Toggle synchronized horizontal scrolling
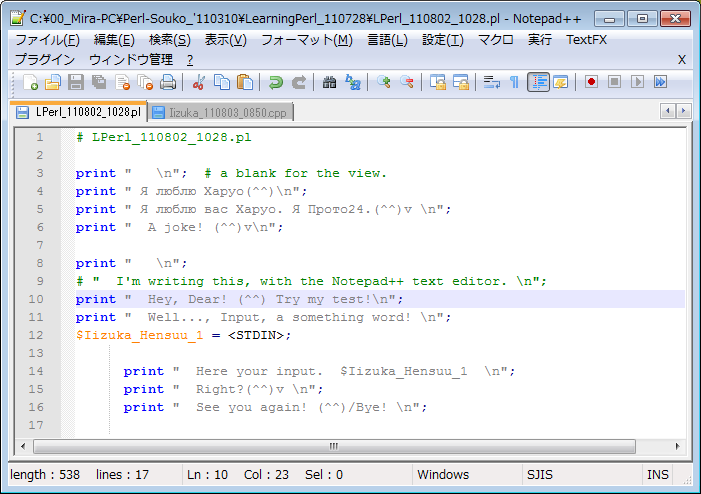The height and width of the screenshot is (494, 701). pos(460,82)
